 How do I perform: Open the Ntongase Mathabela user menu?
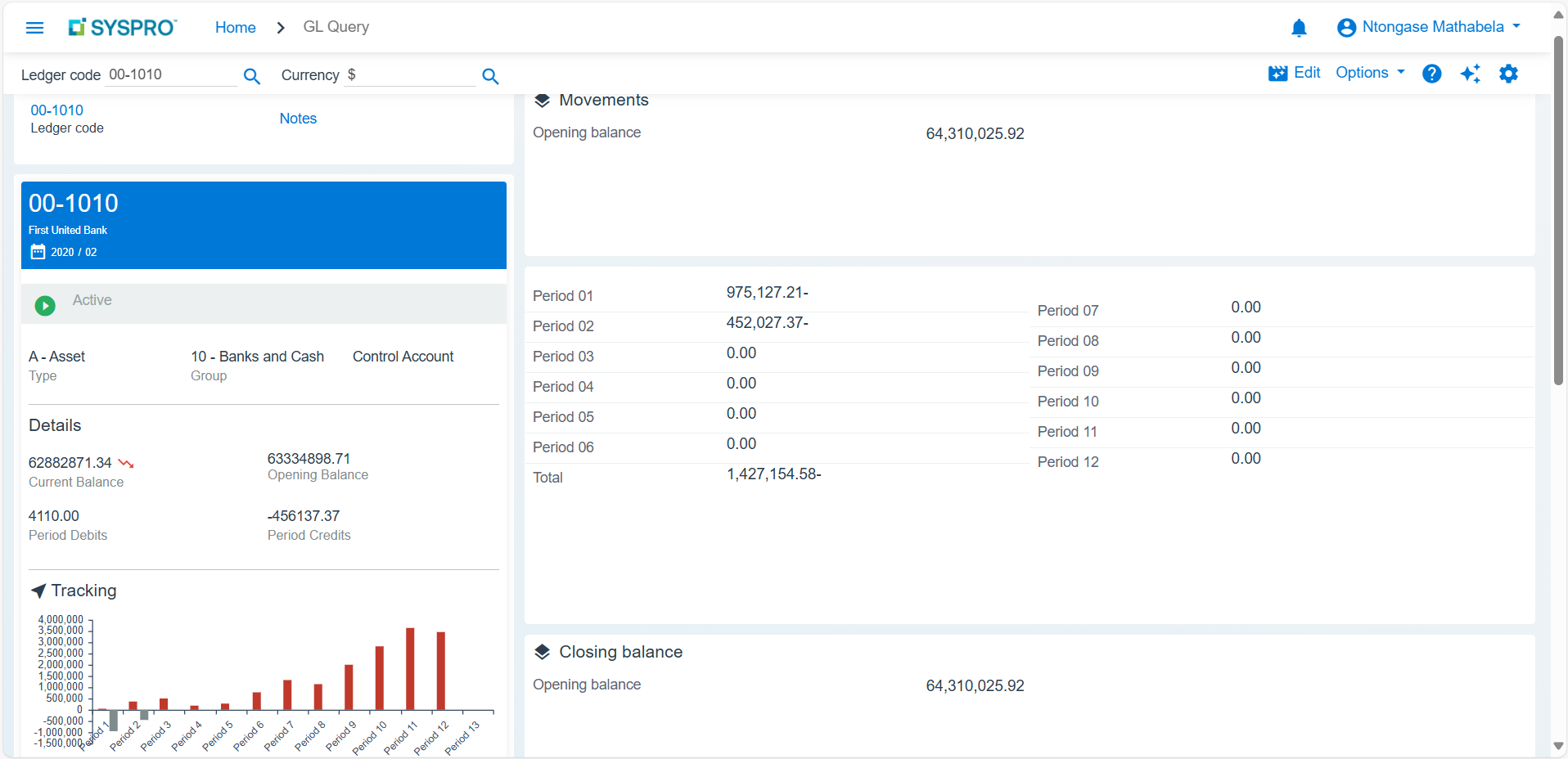pos(1429,27)
